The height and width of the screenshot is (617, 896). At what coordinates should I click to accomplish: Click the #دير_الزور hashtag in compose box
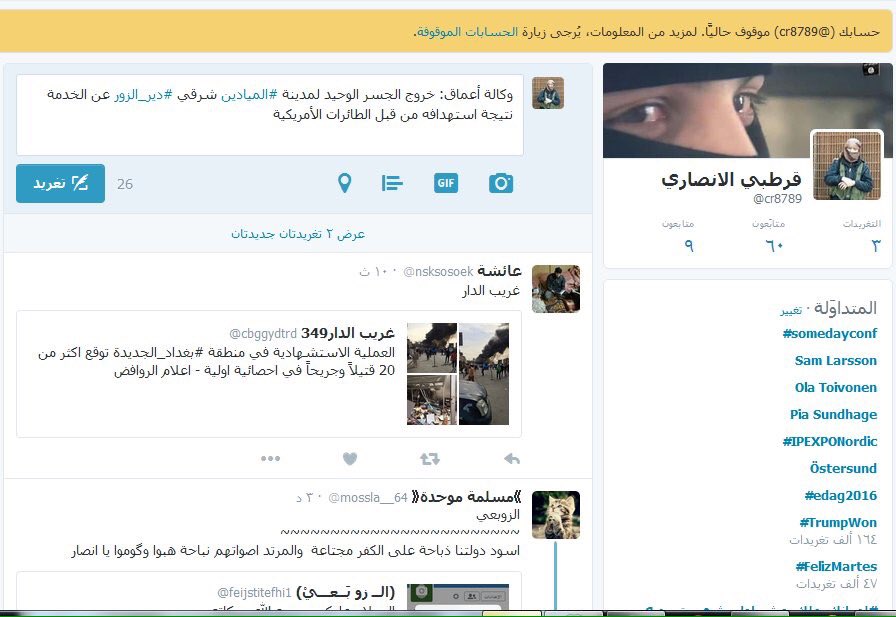(x=143, y=95)
